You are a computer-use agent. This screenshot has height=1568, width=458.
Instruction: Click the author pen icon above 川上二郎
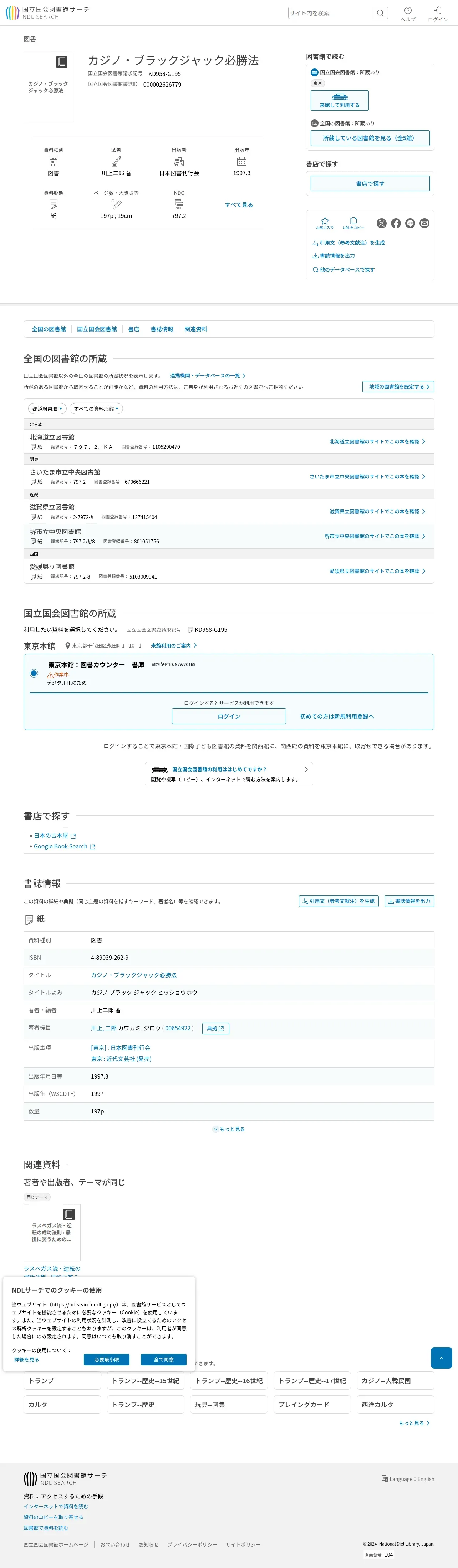tap(116, 161)
